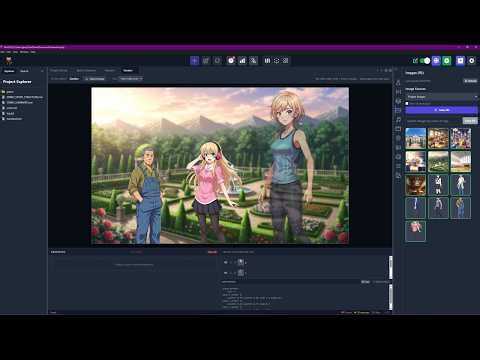The width and height of the screenshot is (480, 360).
Task: Select the aerial green garden thumbnail
Action: (x=438, y=161)
